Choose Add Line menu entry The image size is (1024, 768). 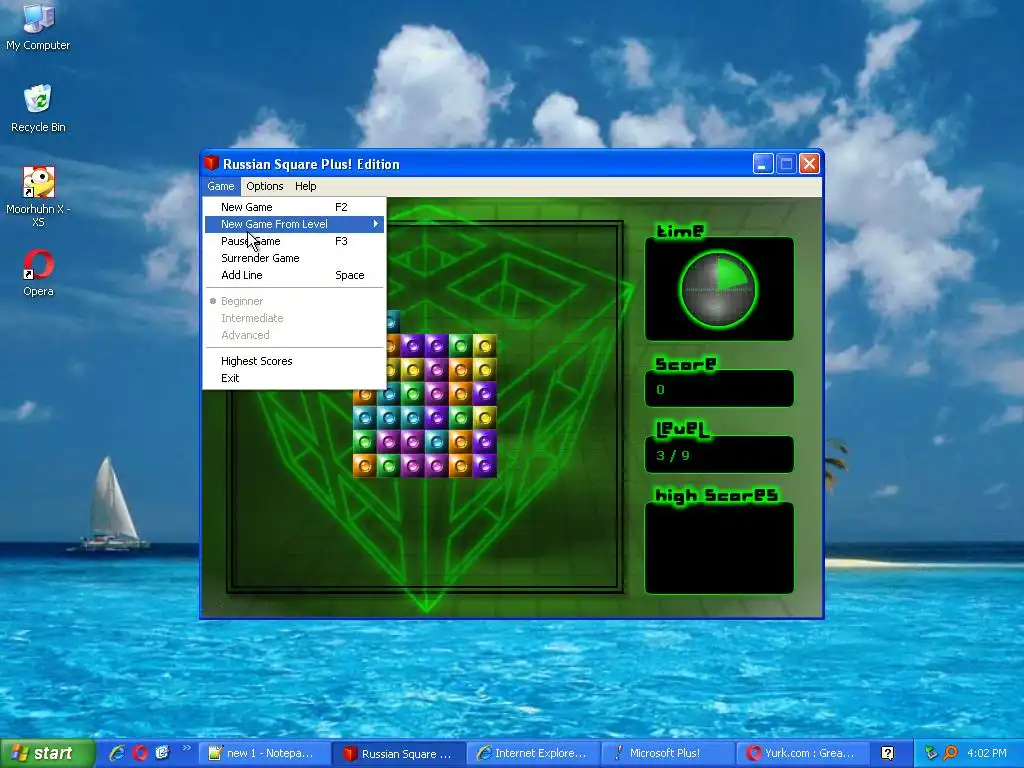[294, 275]
